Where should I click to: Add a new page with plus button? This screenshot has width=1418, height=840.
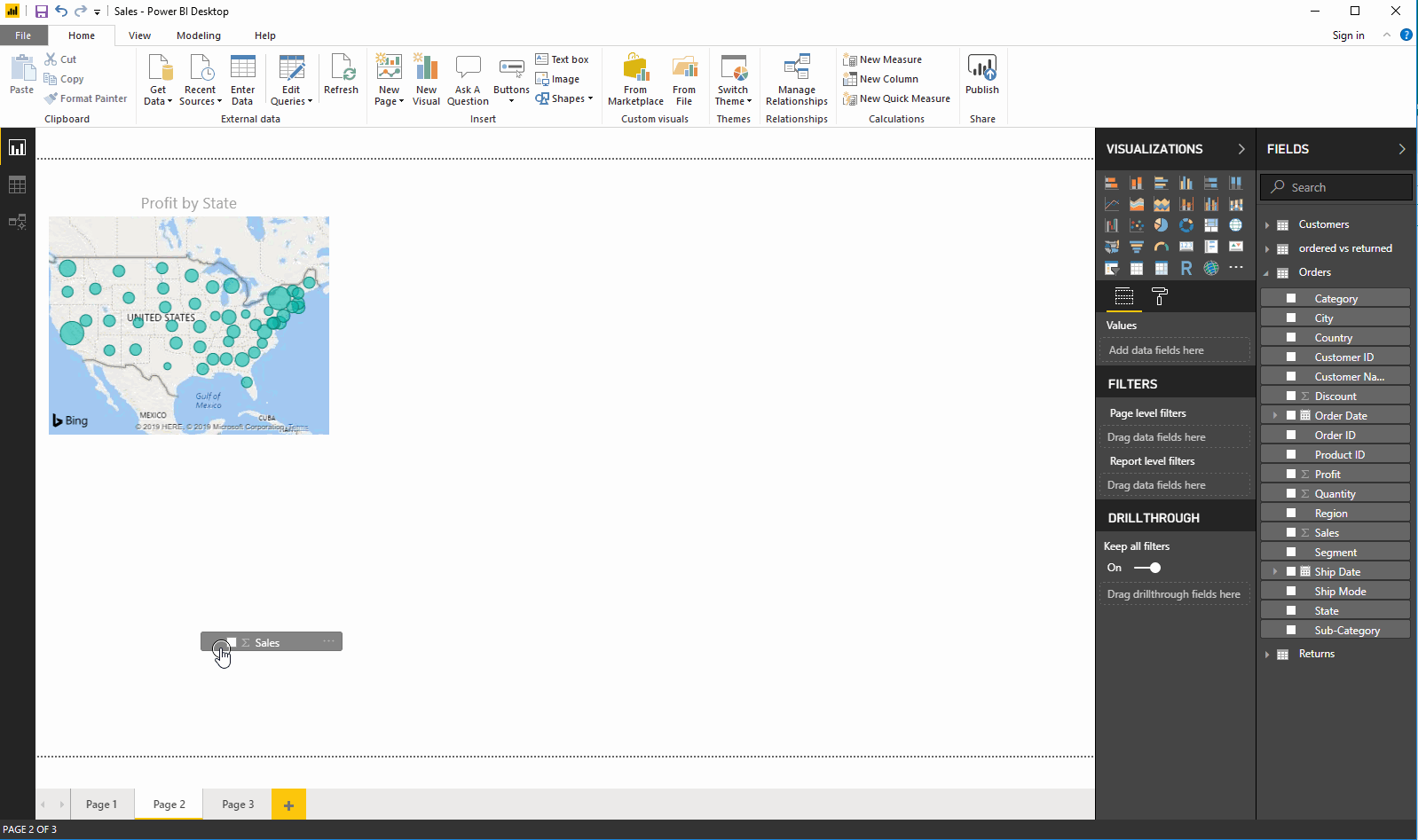pyautogui.click(x=288, y=805)
